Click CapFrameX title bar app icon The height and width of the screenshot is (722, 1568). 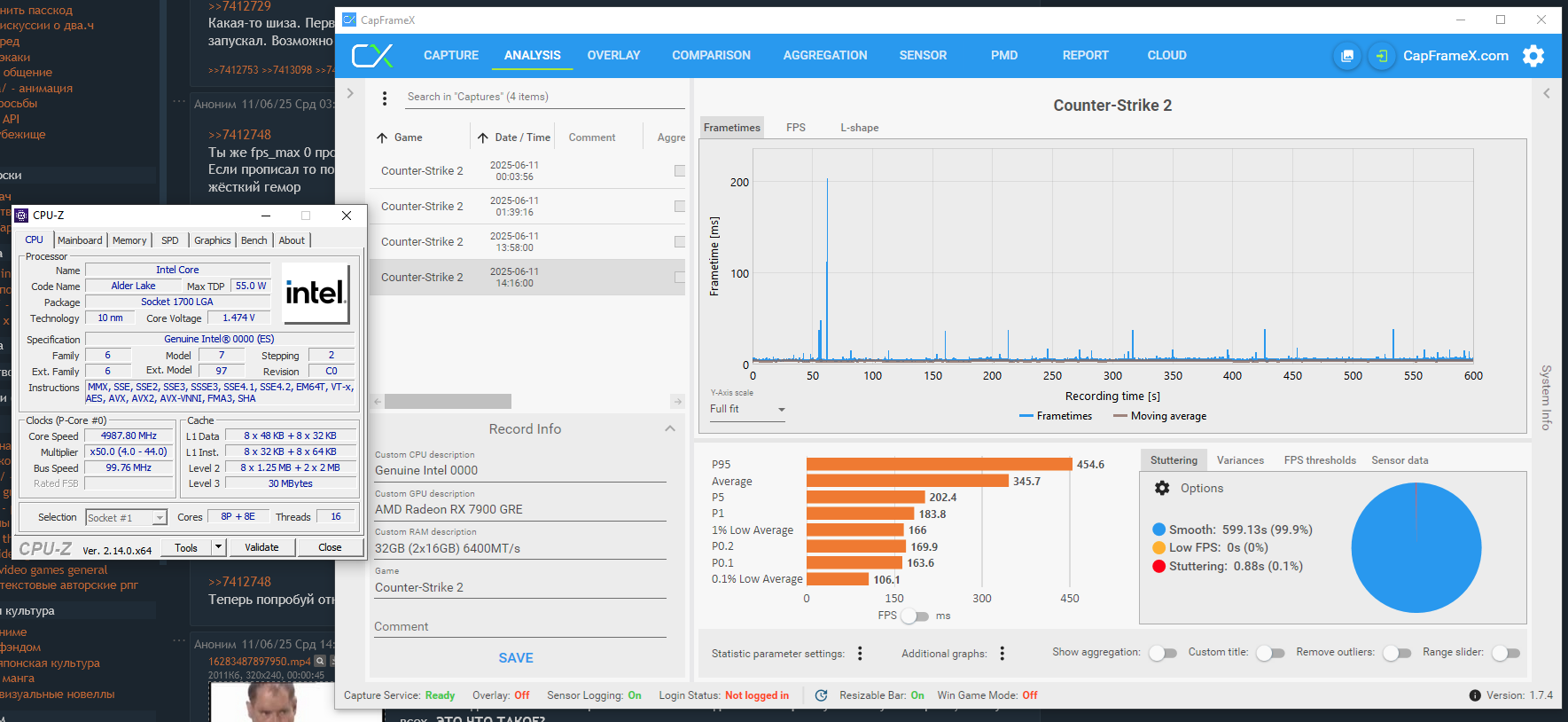(349, 20)
